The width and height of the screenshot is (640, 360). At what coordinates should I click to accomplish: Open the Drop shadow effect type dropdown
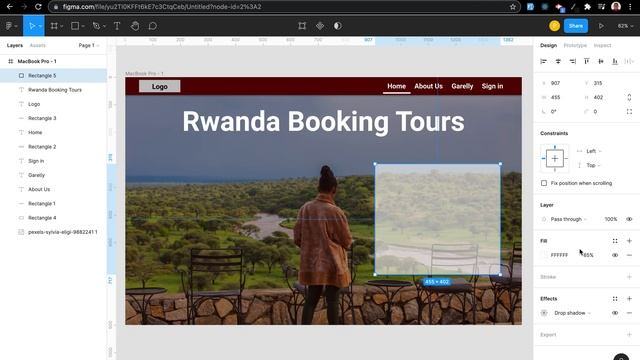(573, 313)
